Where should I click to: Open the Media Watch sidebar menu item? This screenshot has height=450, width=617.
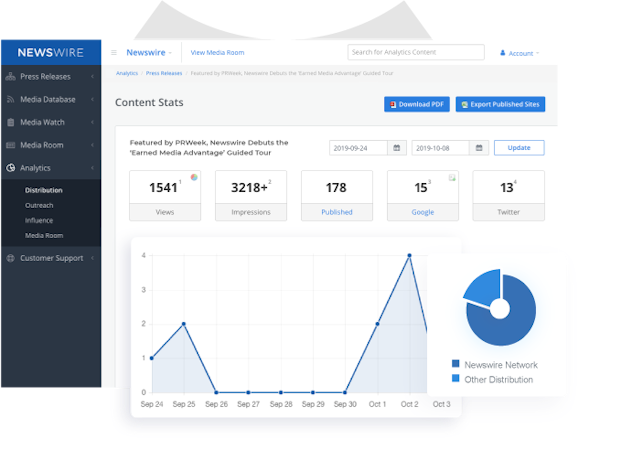pos(51,122)
